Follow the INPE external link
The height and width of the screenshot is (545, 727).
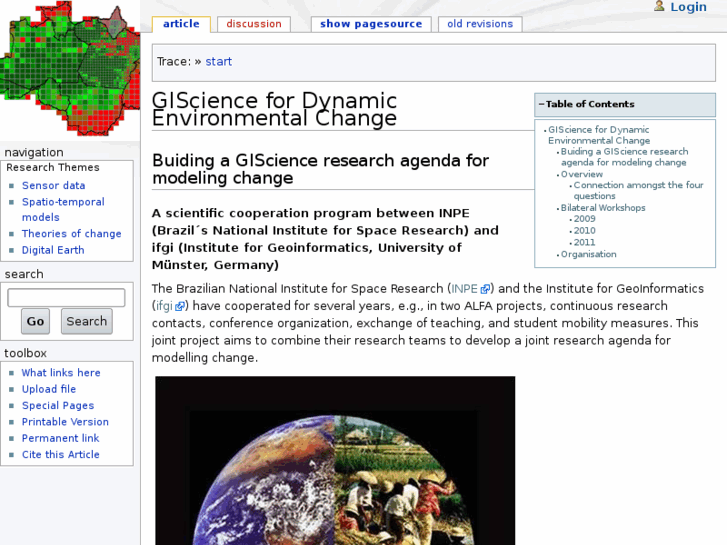click(465, 289)
